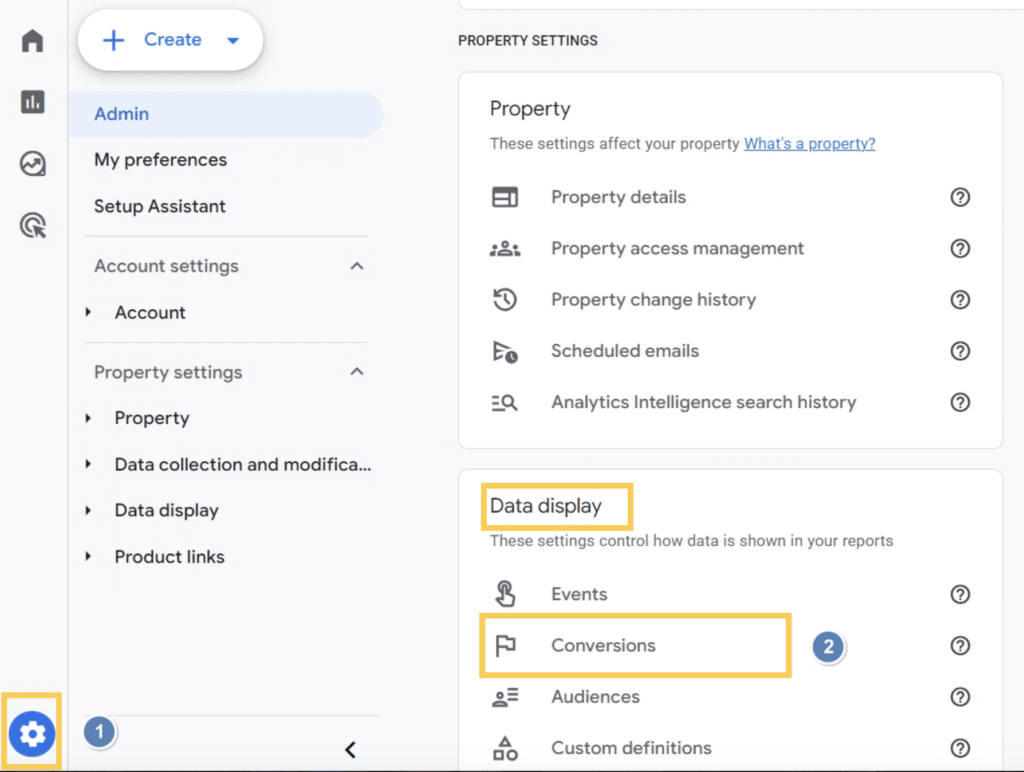Viewport: 1024px width, 772px height.
Task: Open Scheduled emails
Action: tap(625, 351)
